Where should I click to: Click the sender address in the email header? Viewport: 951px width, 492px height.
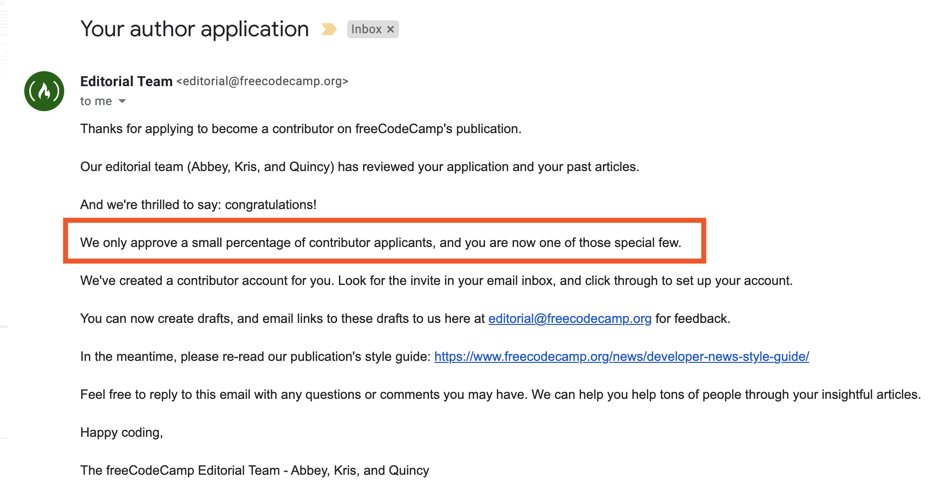pos(262,82)
